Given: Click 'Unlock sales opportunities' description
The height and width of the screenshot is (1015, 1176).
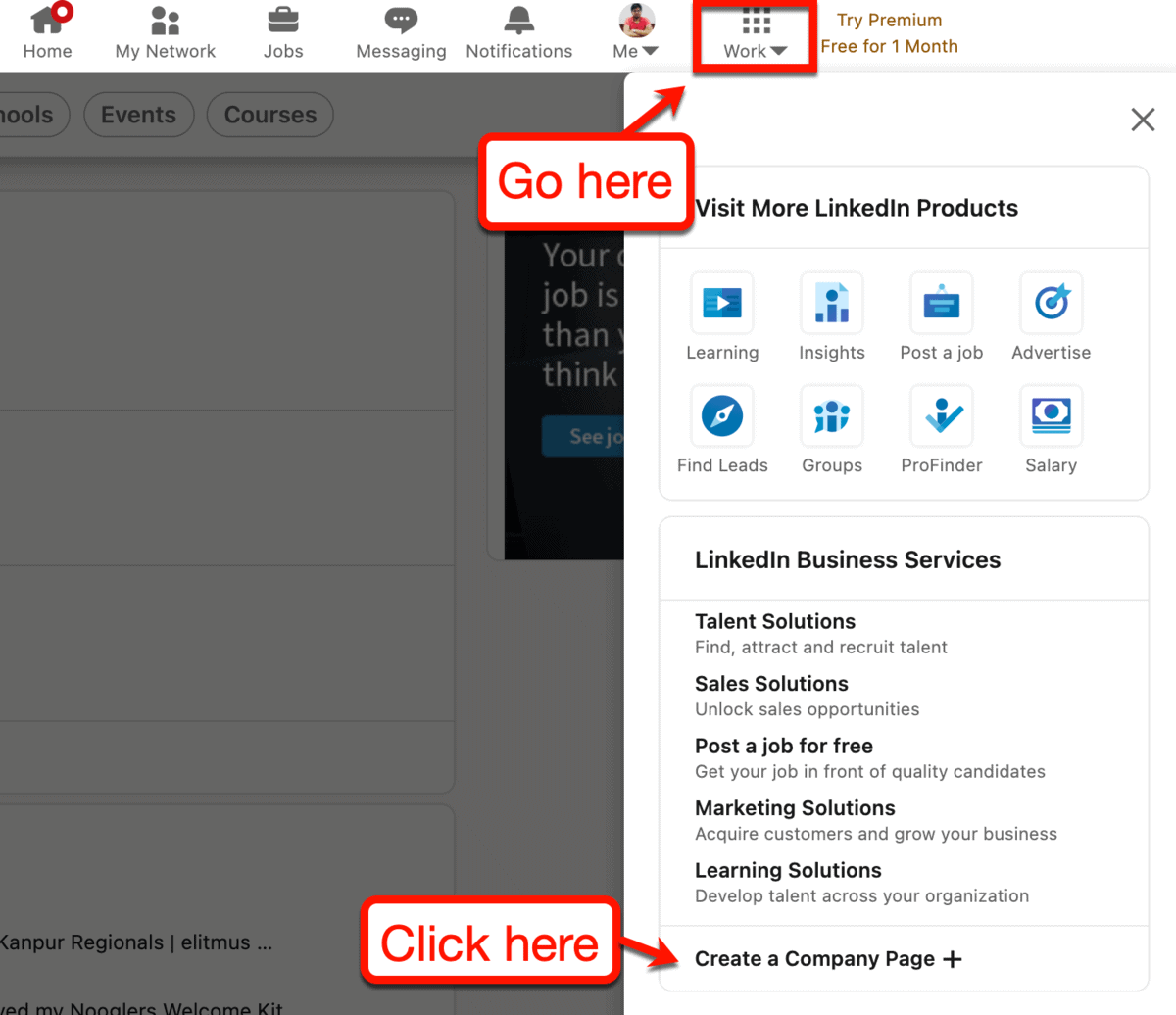Looking at the screenshot, I should pos(808,709).
